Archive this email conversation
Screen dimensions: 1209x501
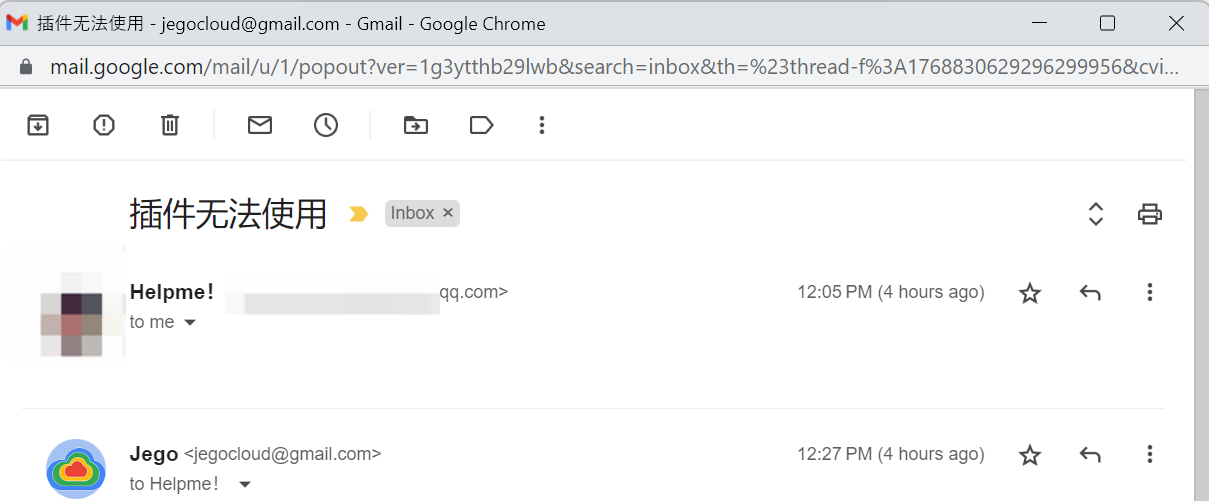(38, 125)
